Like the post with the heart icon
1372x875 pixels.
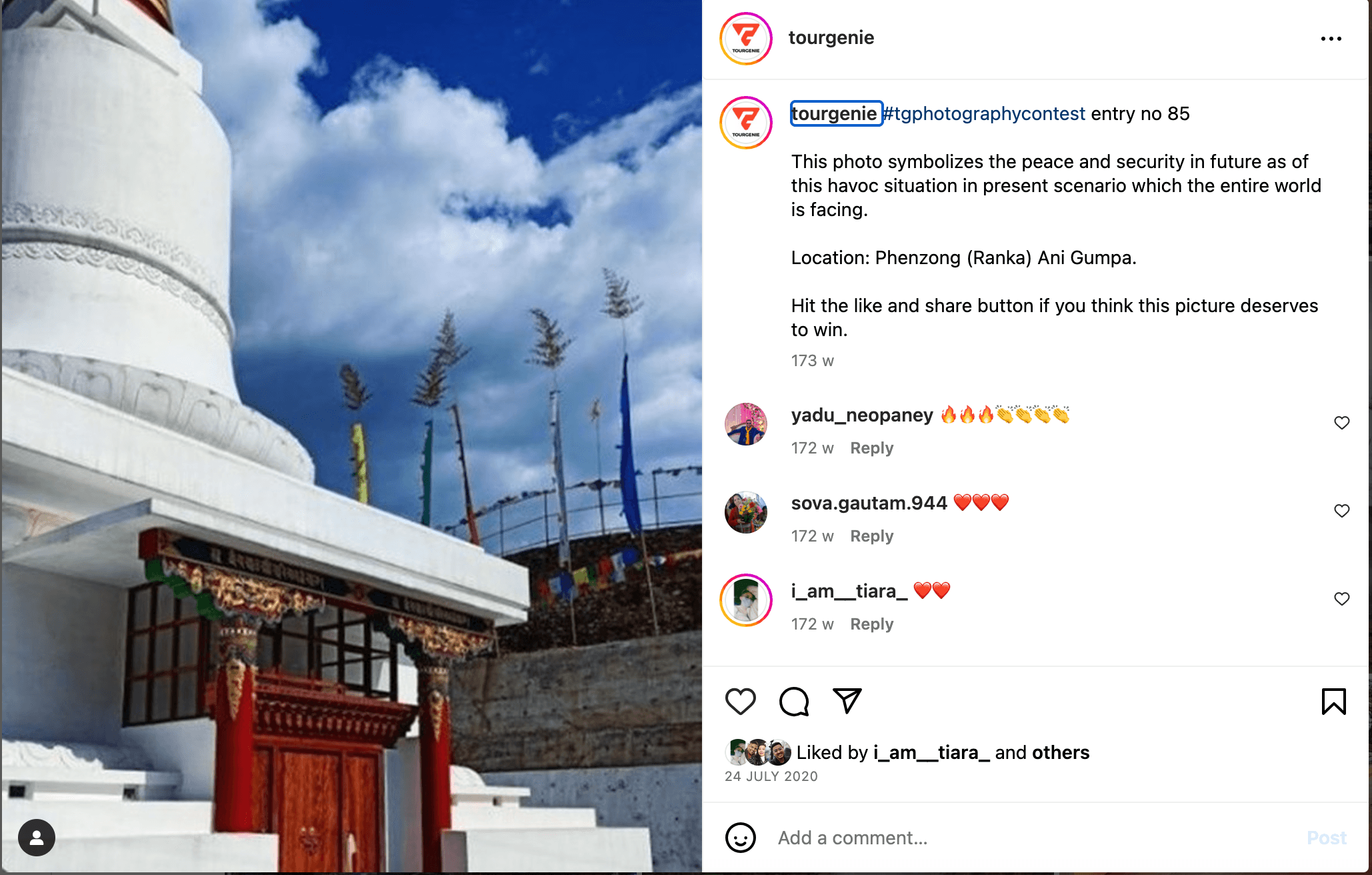click(x=740, y=702)
